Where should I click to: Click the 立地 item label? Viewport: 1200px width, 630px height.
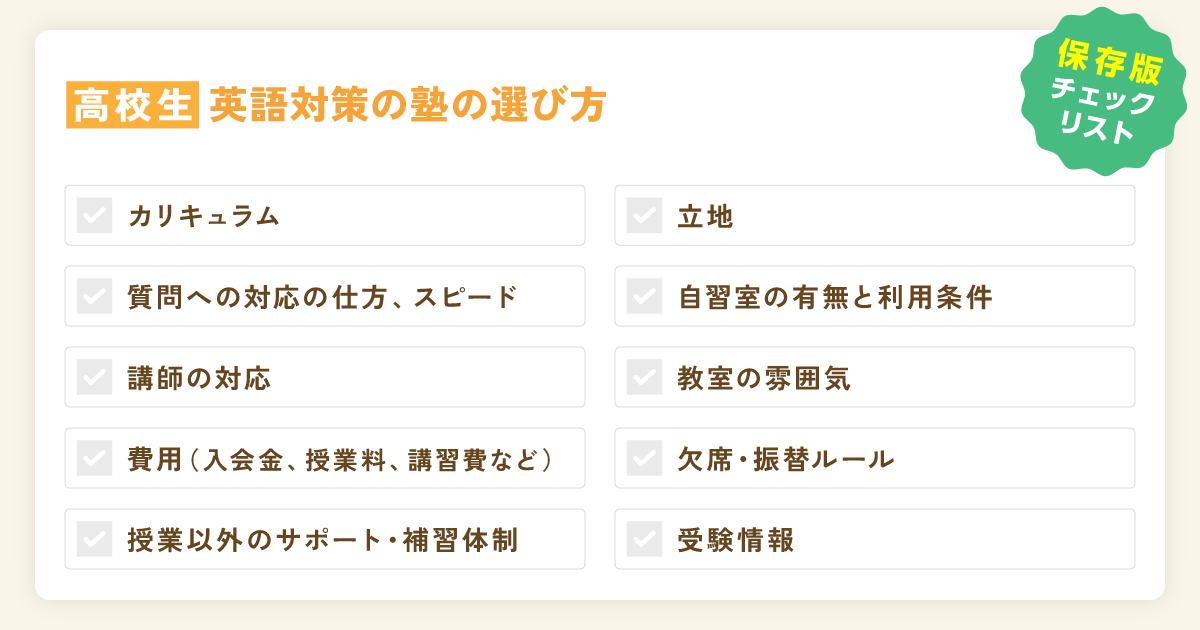click(706, 216)
